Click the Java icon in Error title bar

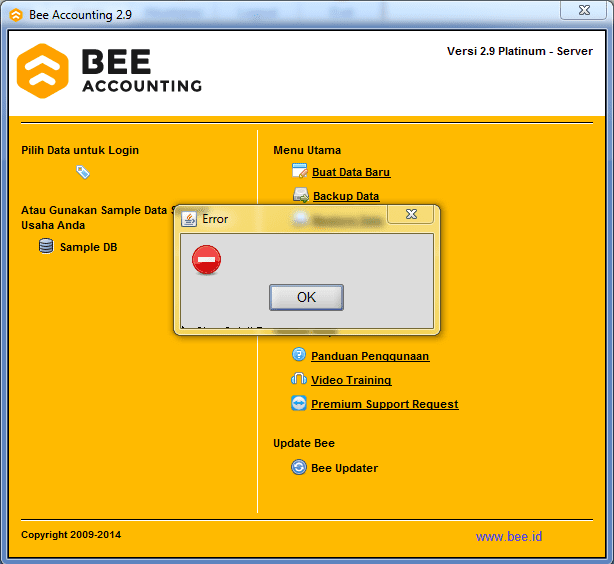tap(189, 219)
